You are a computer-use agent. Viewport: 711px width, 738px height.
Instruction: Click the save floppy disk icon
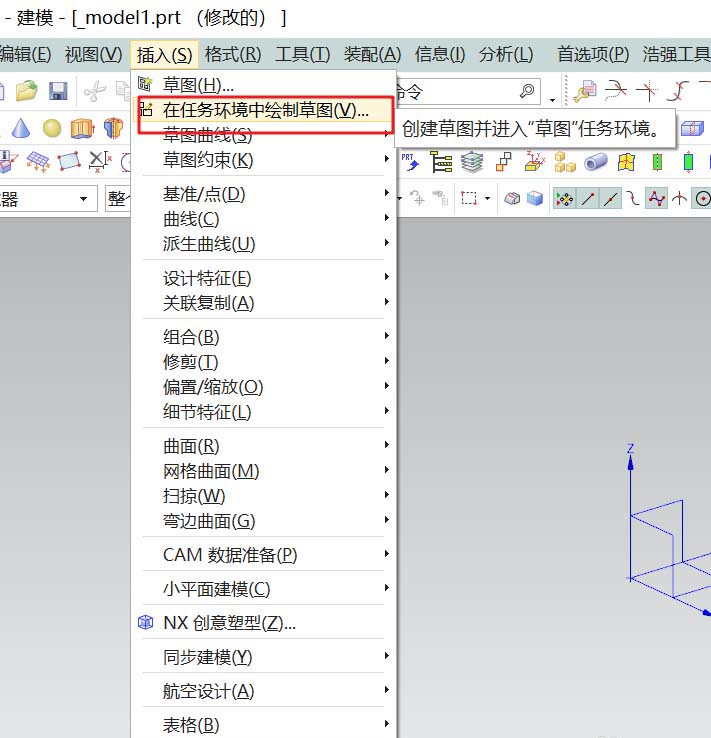[58, 91]
